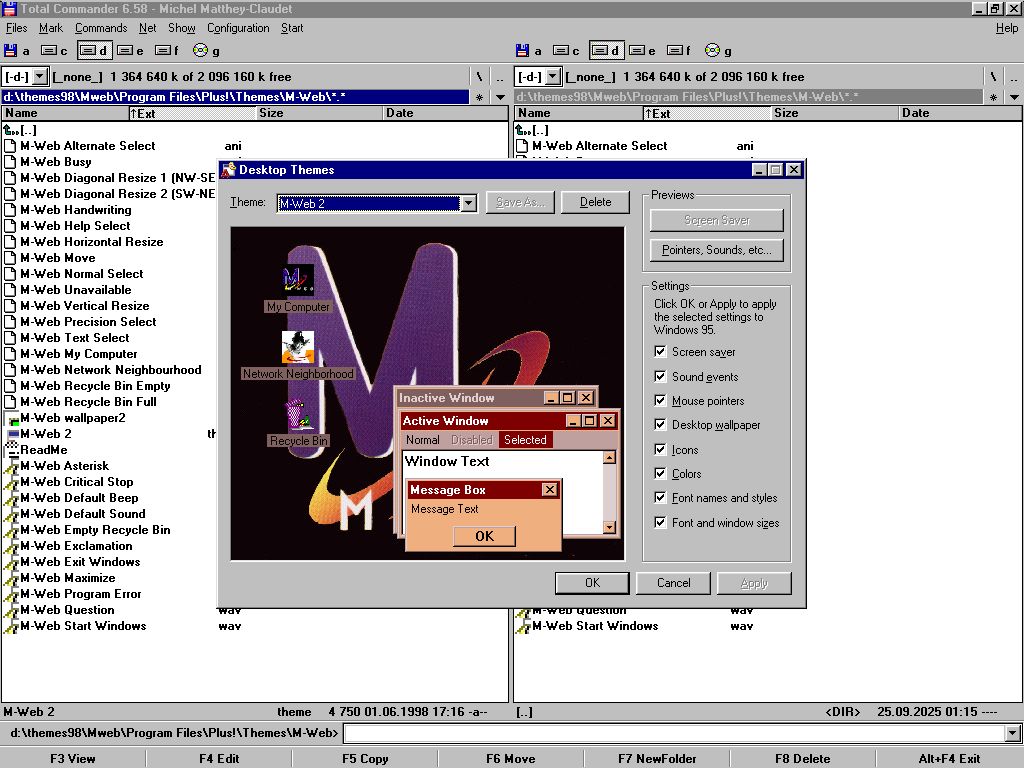This screenshot has width=1024, height=768.
Task: Uncheck the Screen saver checkbox
Action: click(660, 352)
